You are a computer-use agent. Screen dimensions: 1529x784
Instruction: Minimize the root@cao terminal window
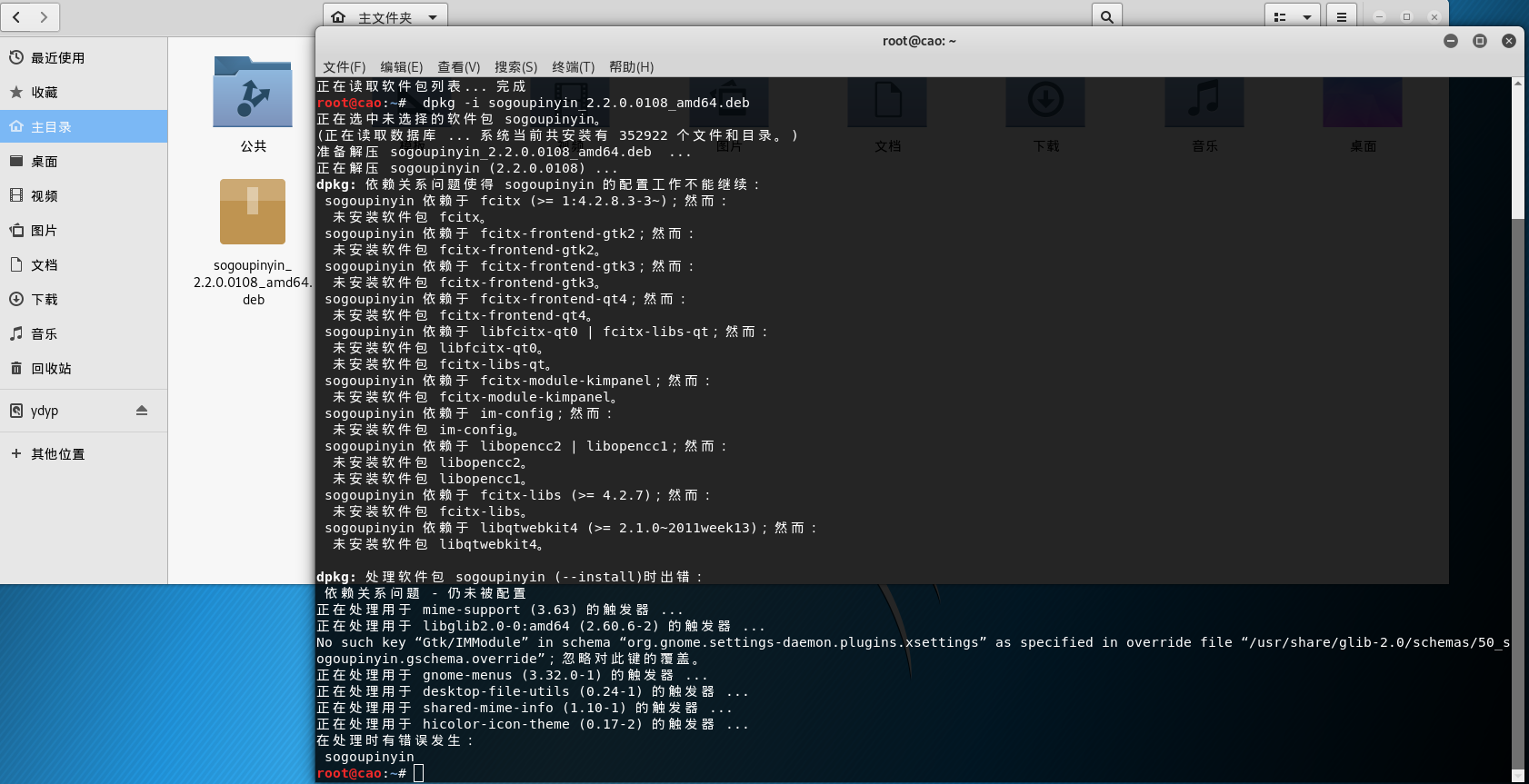coord(1451,41)
